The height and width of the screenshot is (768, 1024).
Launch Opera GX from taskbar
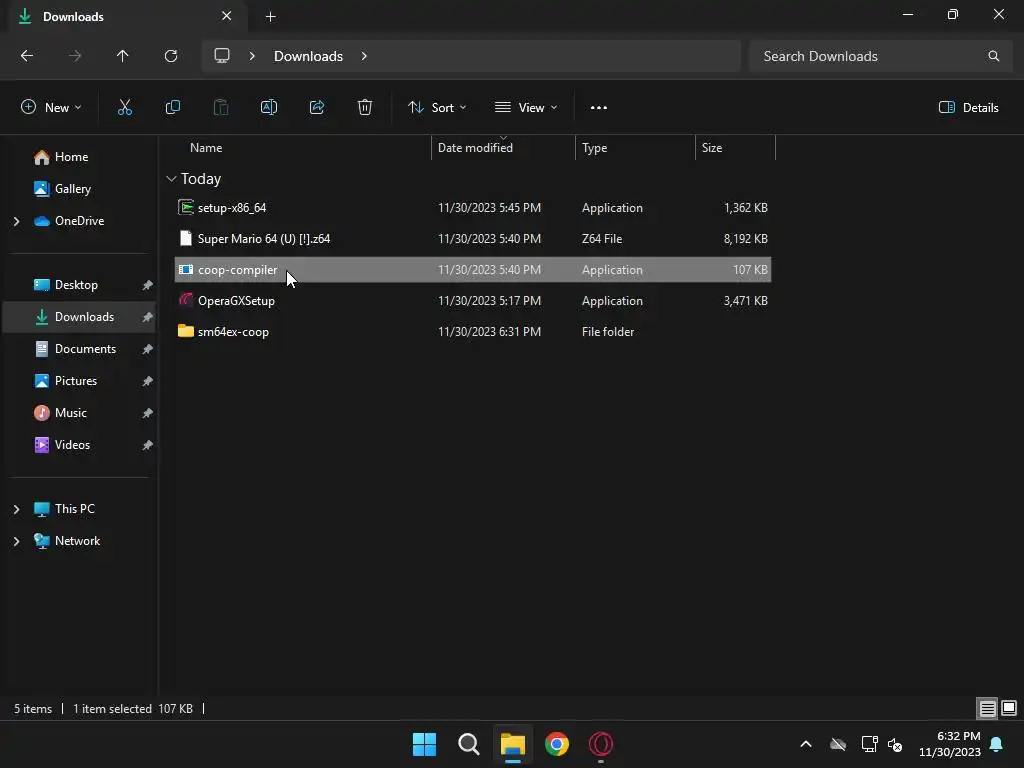pos(601,744)
